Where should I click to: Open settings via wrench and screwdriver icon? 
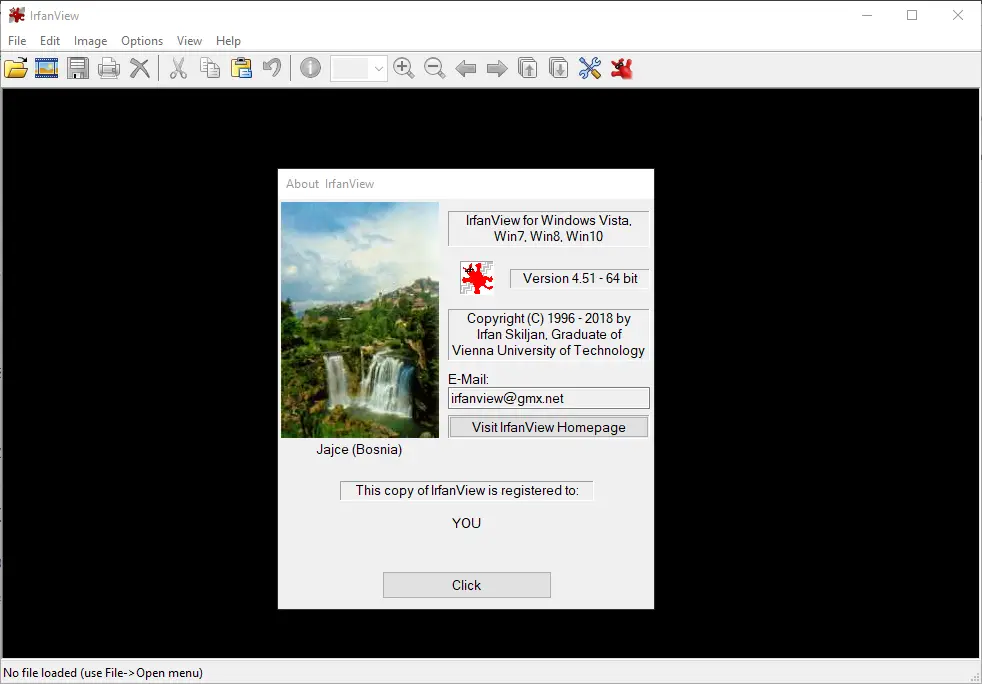coord(590,68)
